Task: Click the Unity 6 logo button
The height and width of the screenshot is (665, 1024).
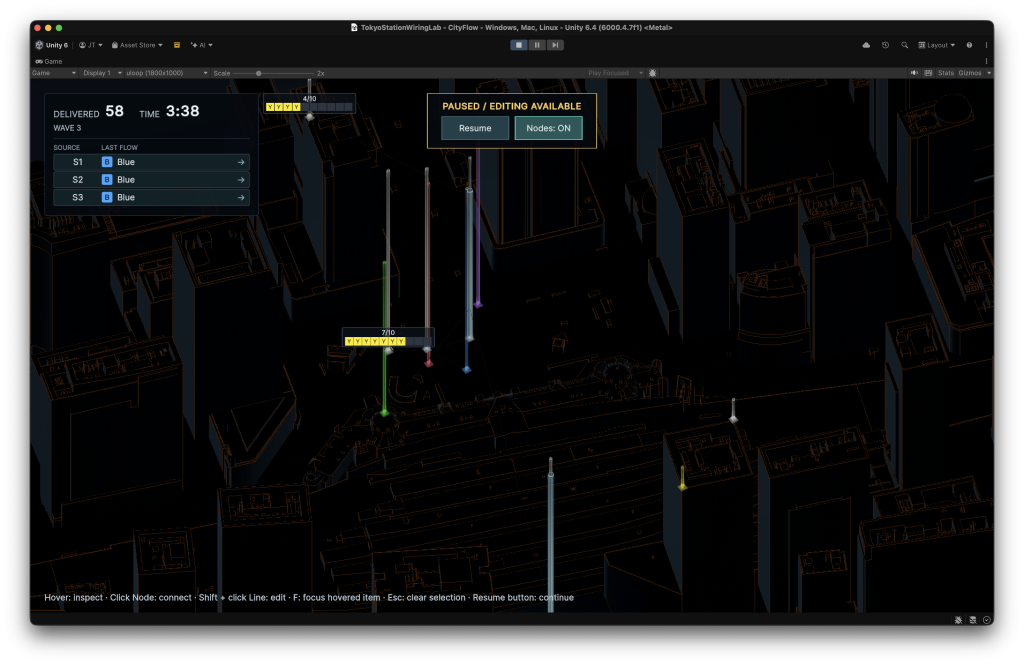Action: point(52,45)
